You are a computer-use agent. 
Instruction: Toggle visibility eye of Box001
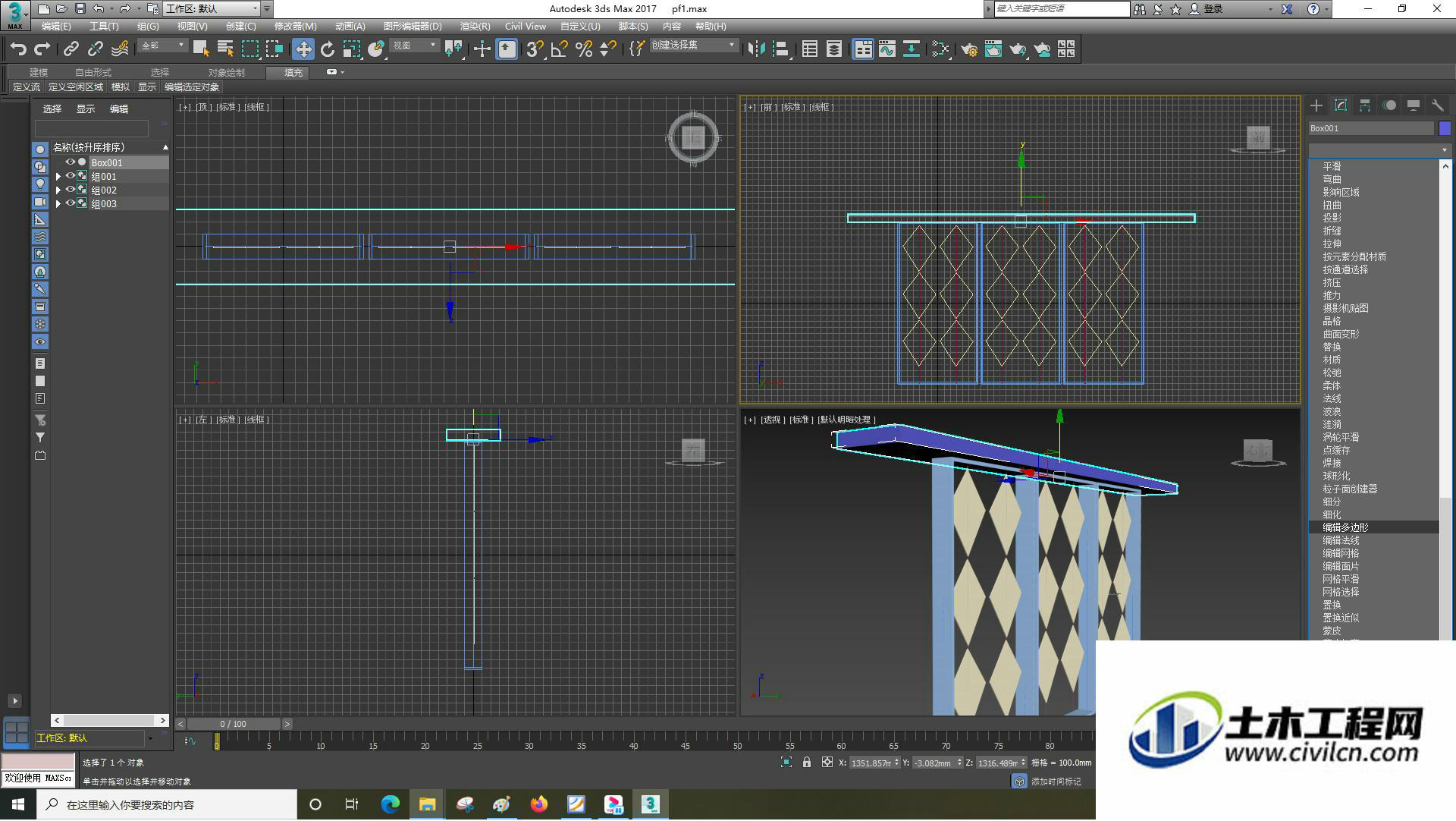click(x=71, y=162)
